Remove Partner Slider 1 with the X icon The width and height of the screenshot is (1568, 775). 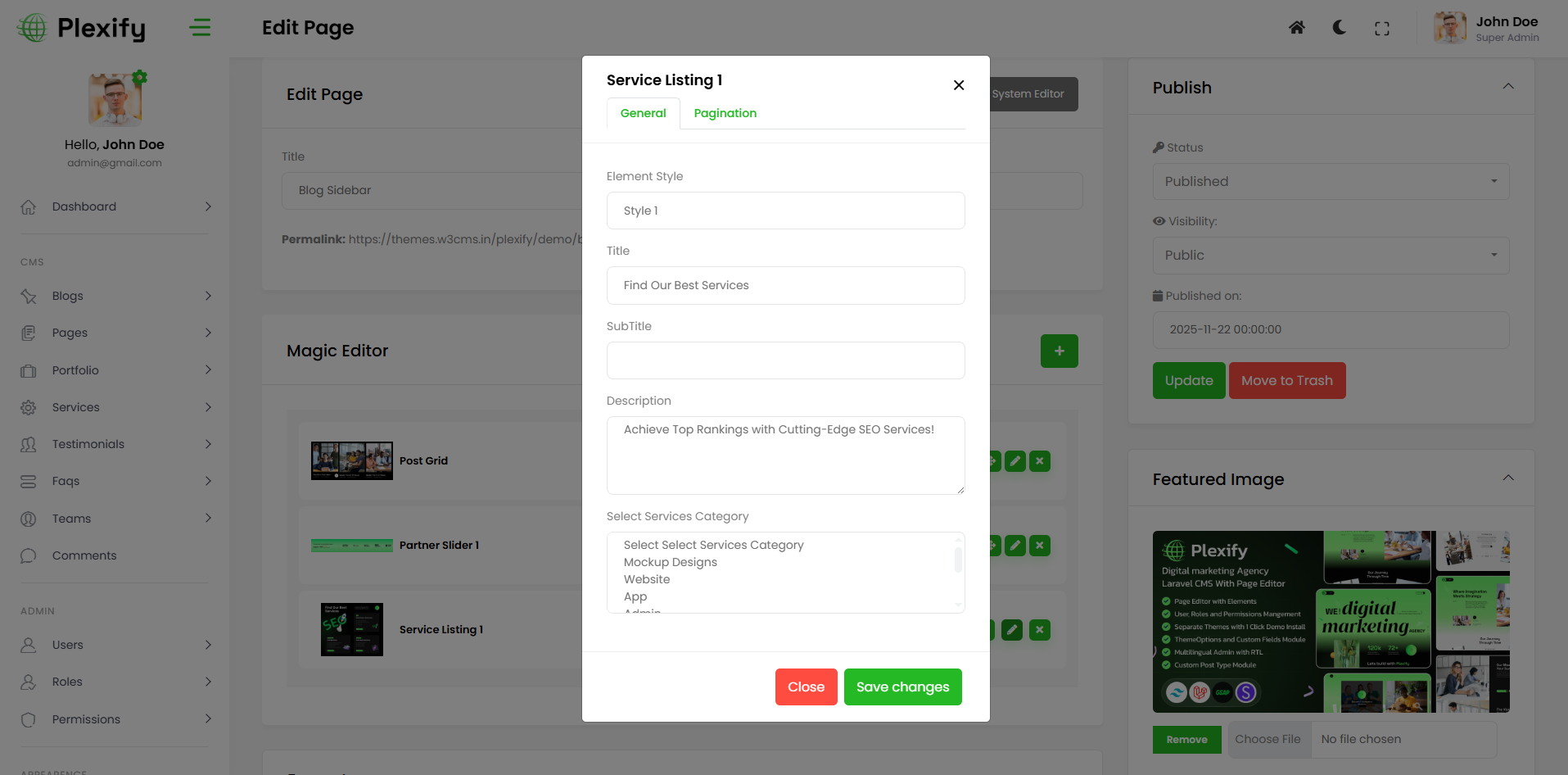click(1040, 546)
